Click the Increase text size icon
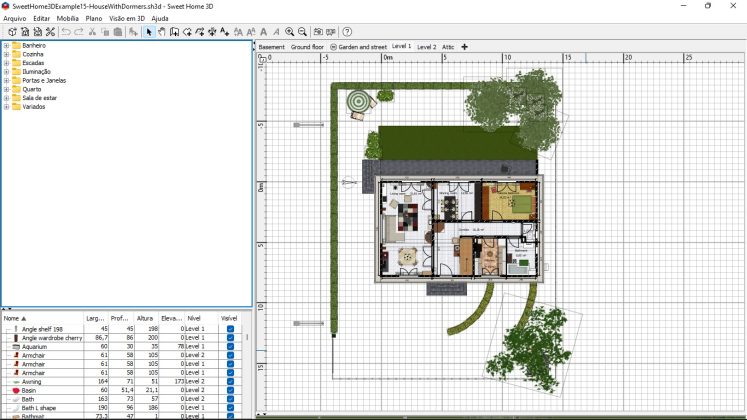This screenshot has width=747, height=420. (238, 32)
